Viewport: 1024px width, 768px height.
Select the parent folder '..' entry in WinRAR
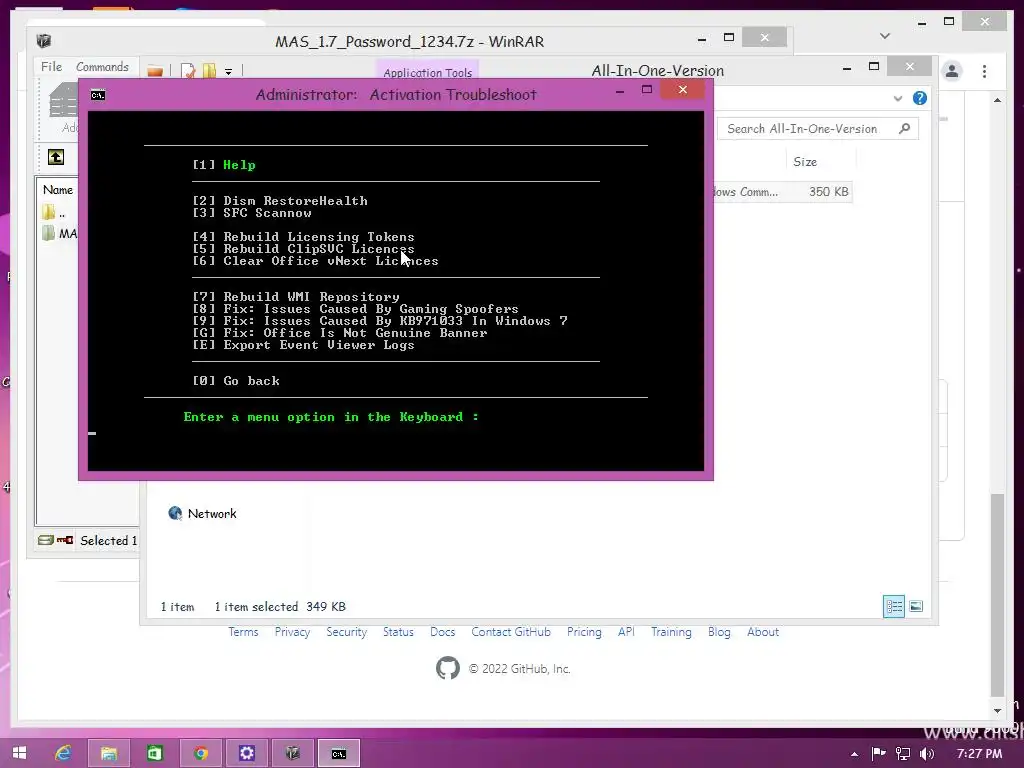click(54, 213)
